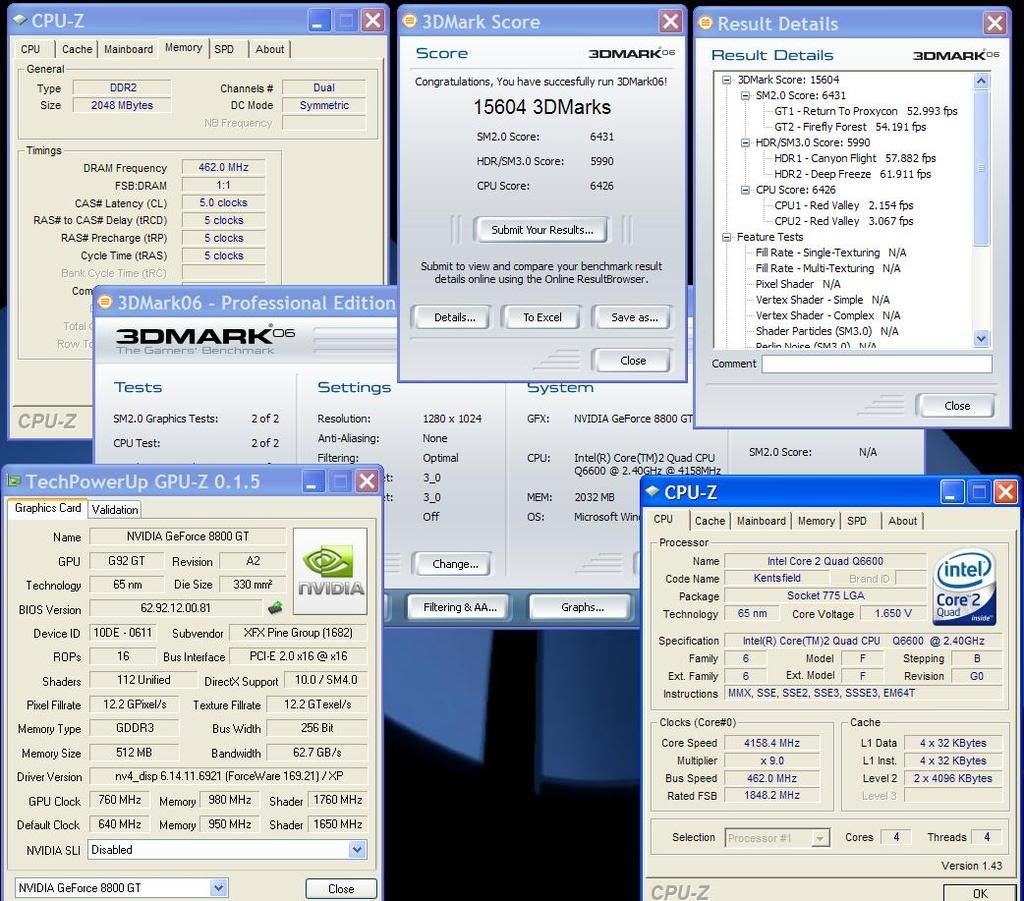Click the Submit Your Results button
Screen dimensions: 1024x901
coord(542,230)
